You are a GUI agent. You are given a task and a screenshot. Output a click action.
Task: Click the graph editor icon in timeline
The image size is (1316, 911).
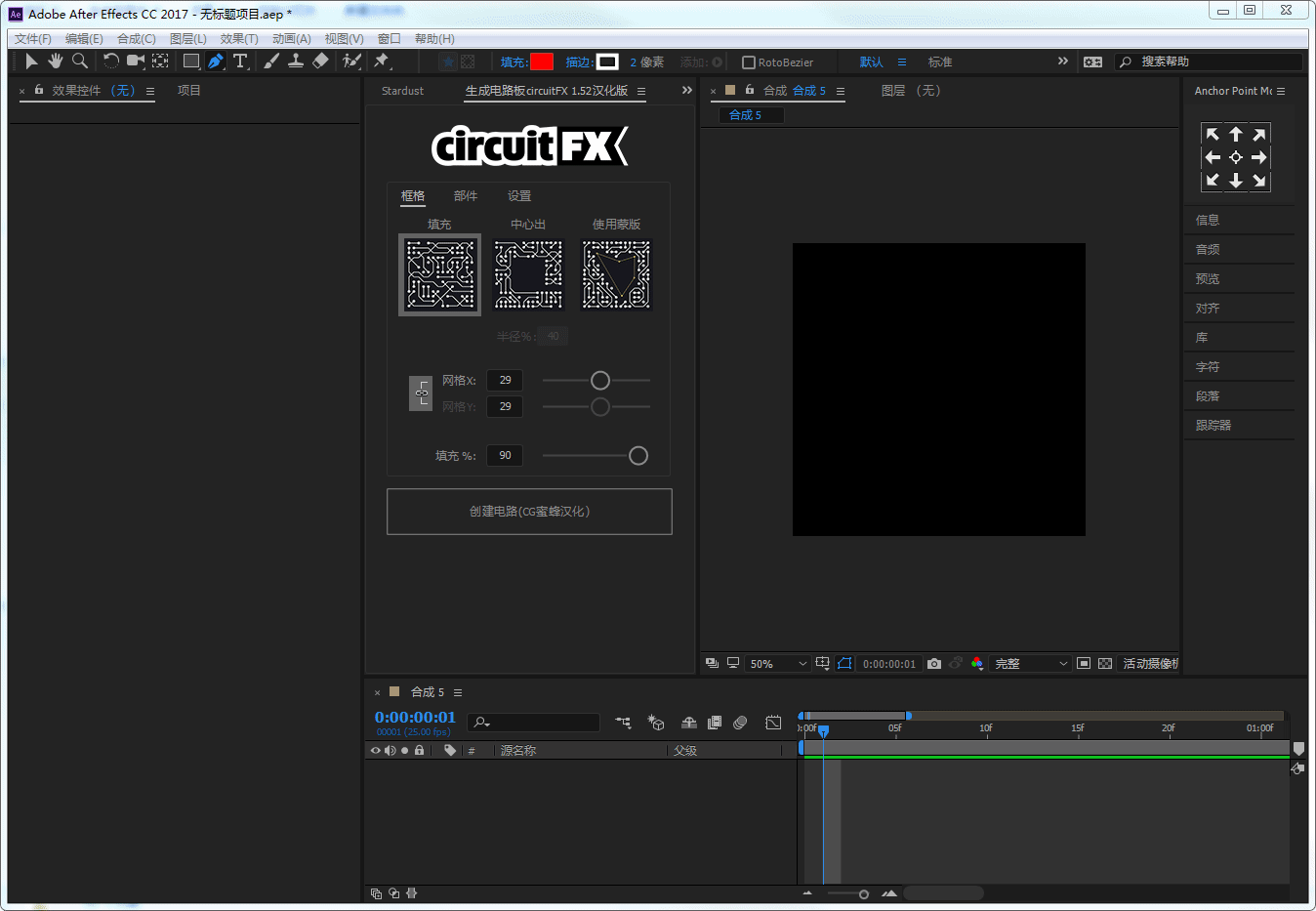[773, 723]
